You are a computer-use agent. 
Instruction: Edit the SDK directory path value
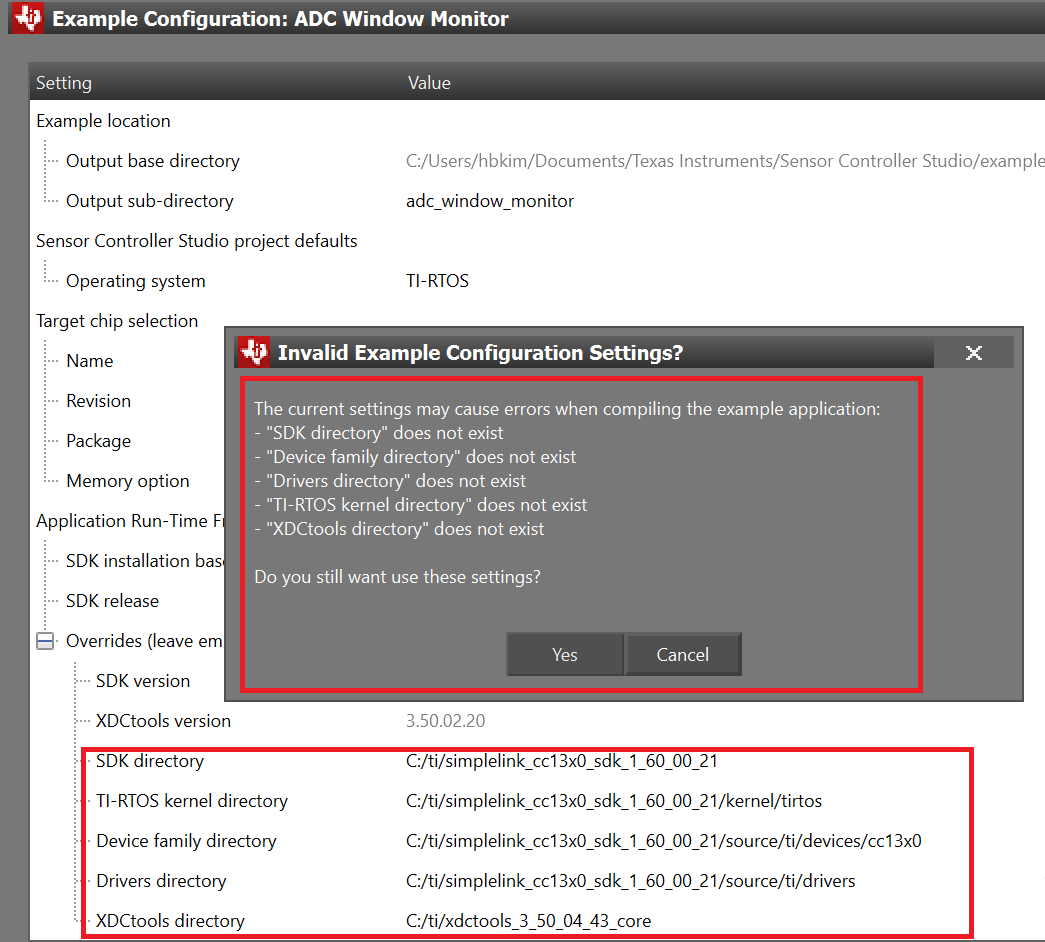(x=562, y=761)
